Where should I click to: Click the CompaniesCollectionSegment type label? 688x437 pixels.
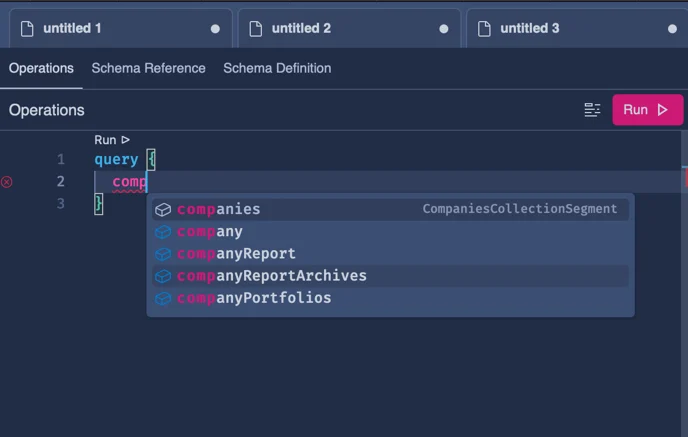[520, 209]
